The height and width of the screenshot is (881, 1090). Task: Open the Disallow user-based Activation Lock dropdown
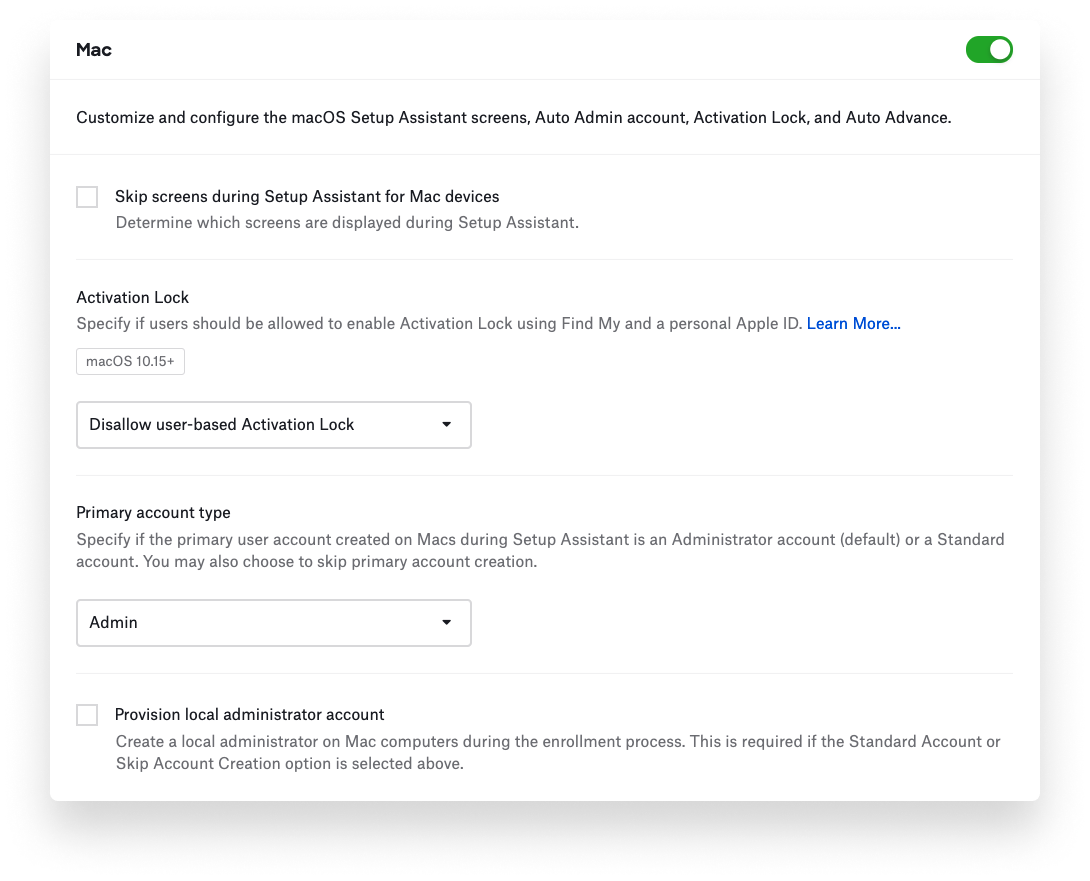click(273, 425)
